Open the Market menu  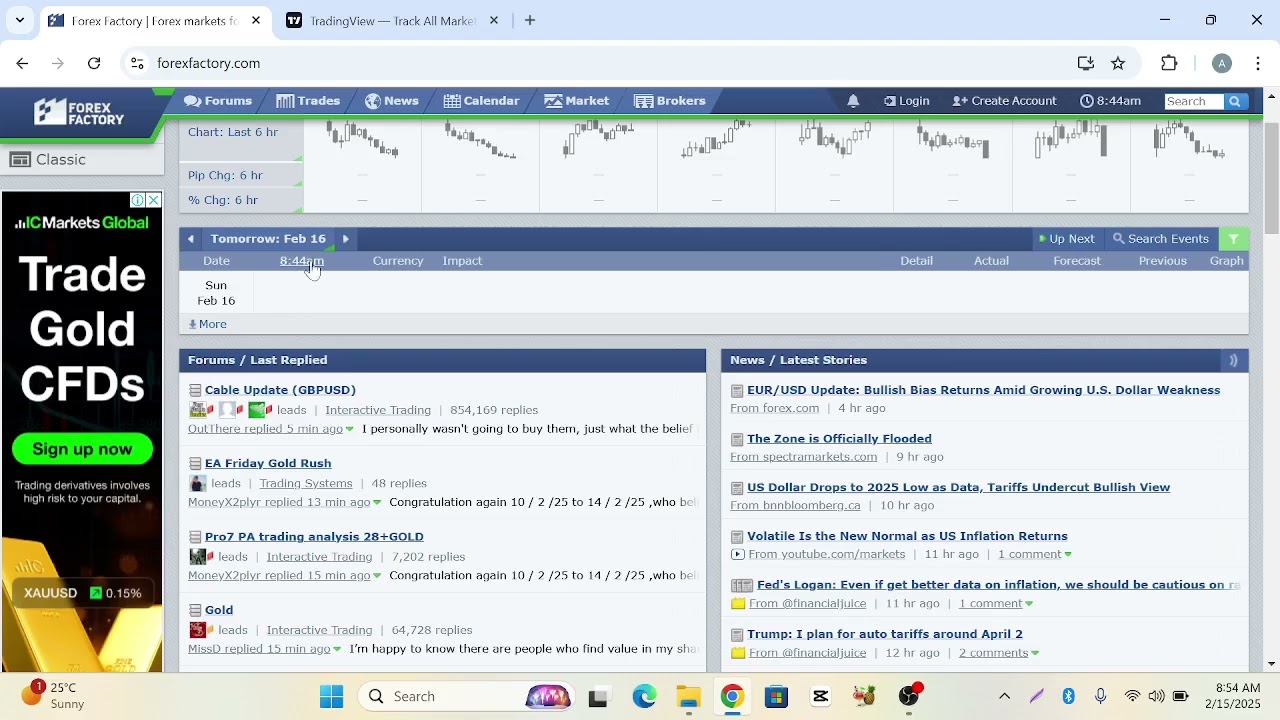coord(576,101)
